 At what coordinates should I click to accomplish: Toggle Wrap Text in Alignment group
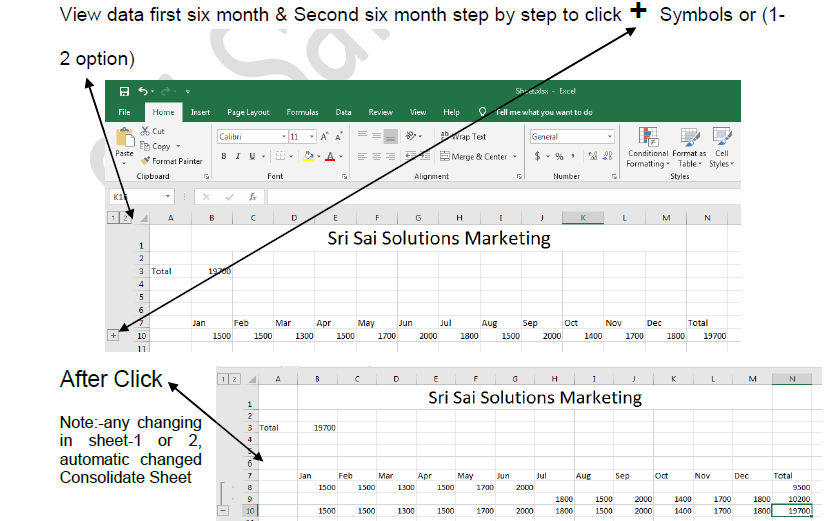[x=463, y=137]
